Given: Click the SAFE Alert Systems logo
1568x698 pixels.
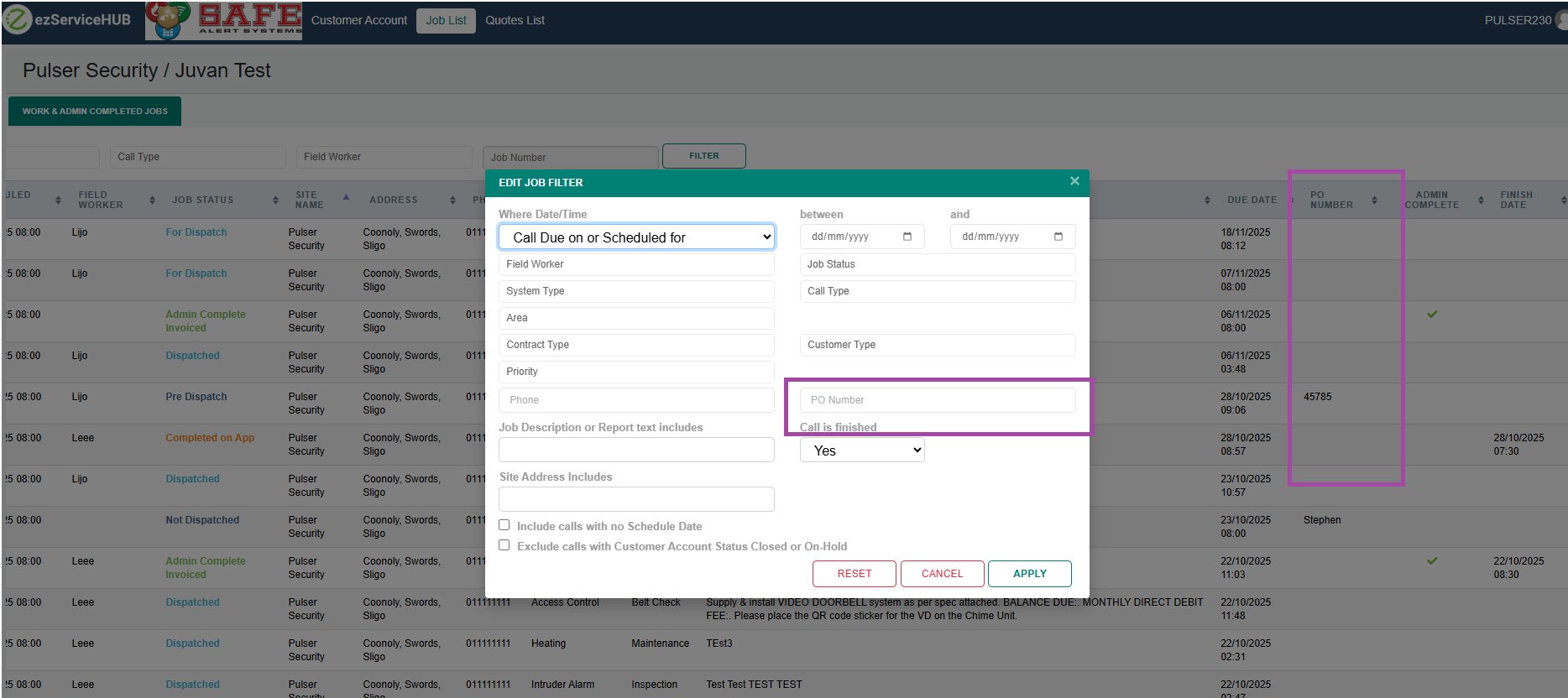Looking at the screenshot, I should (x=224, y=20).
